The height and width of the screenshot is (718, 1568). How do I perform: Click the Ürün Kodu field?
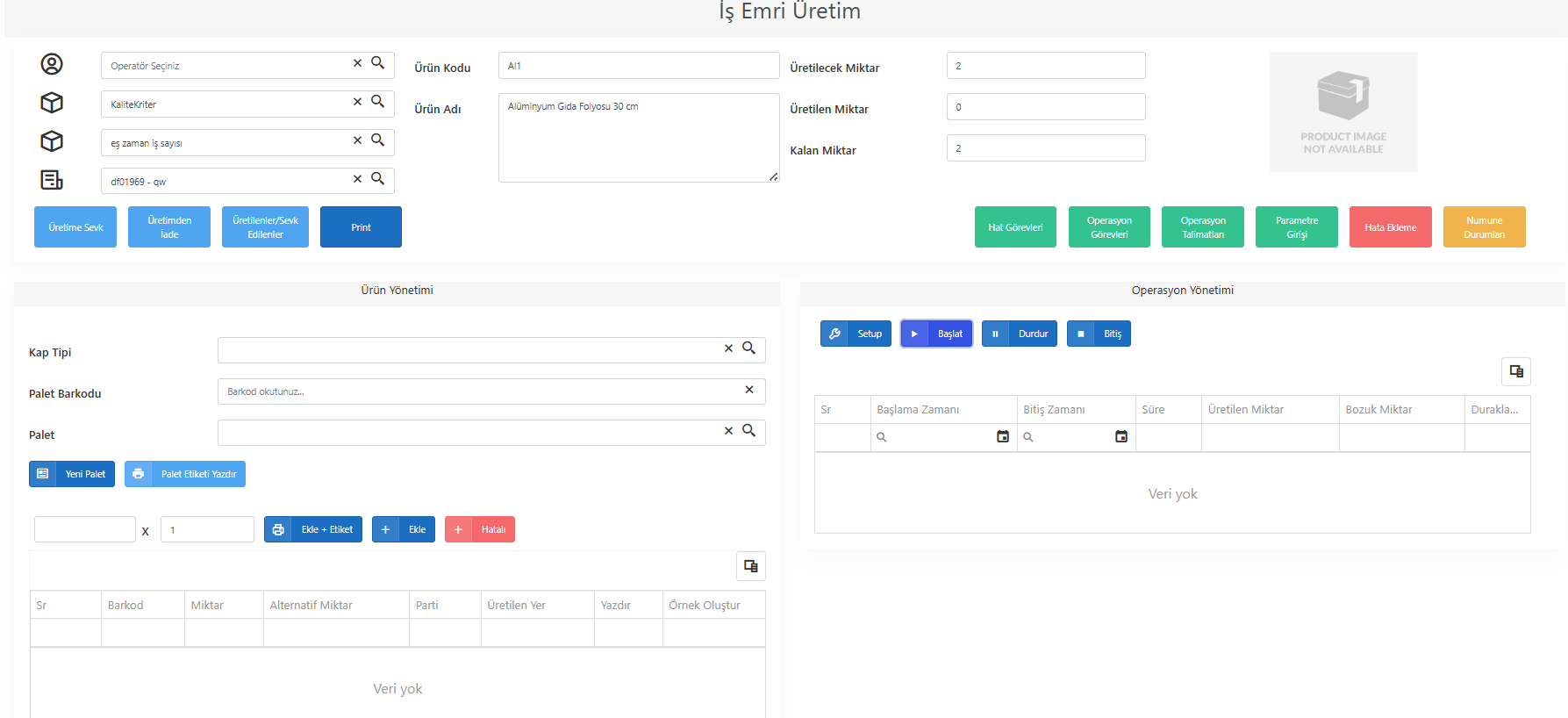tap(639, 66)
